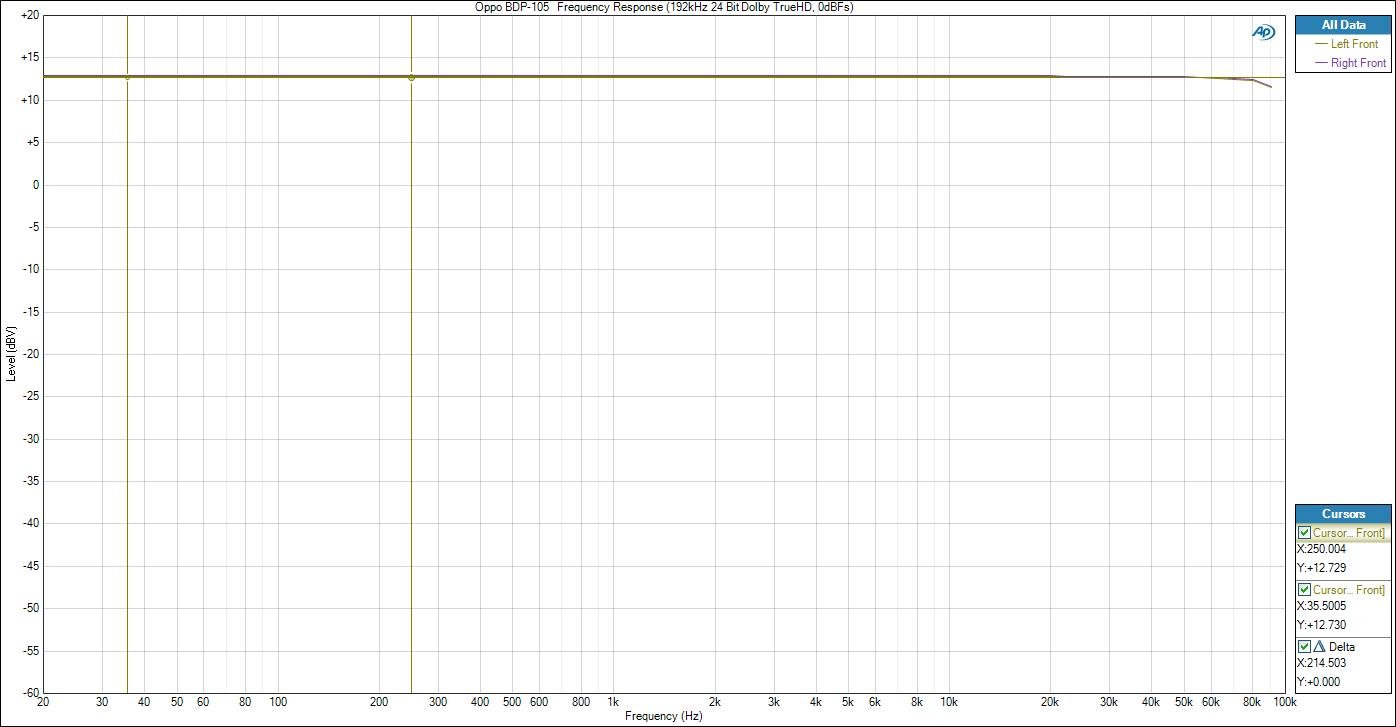Image resolution: width=1396 pixels, height=727 pixels.
Task: Uncheck the 35.5005 Hz cursor checkbox
Action: (x=1304, y=590)
